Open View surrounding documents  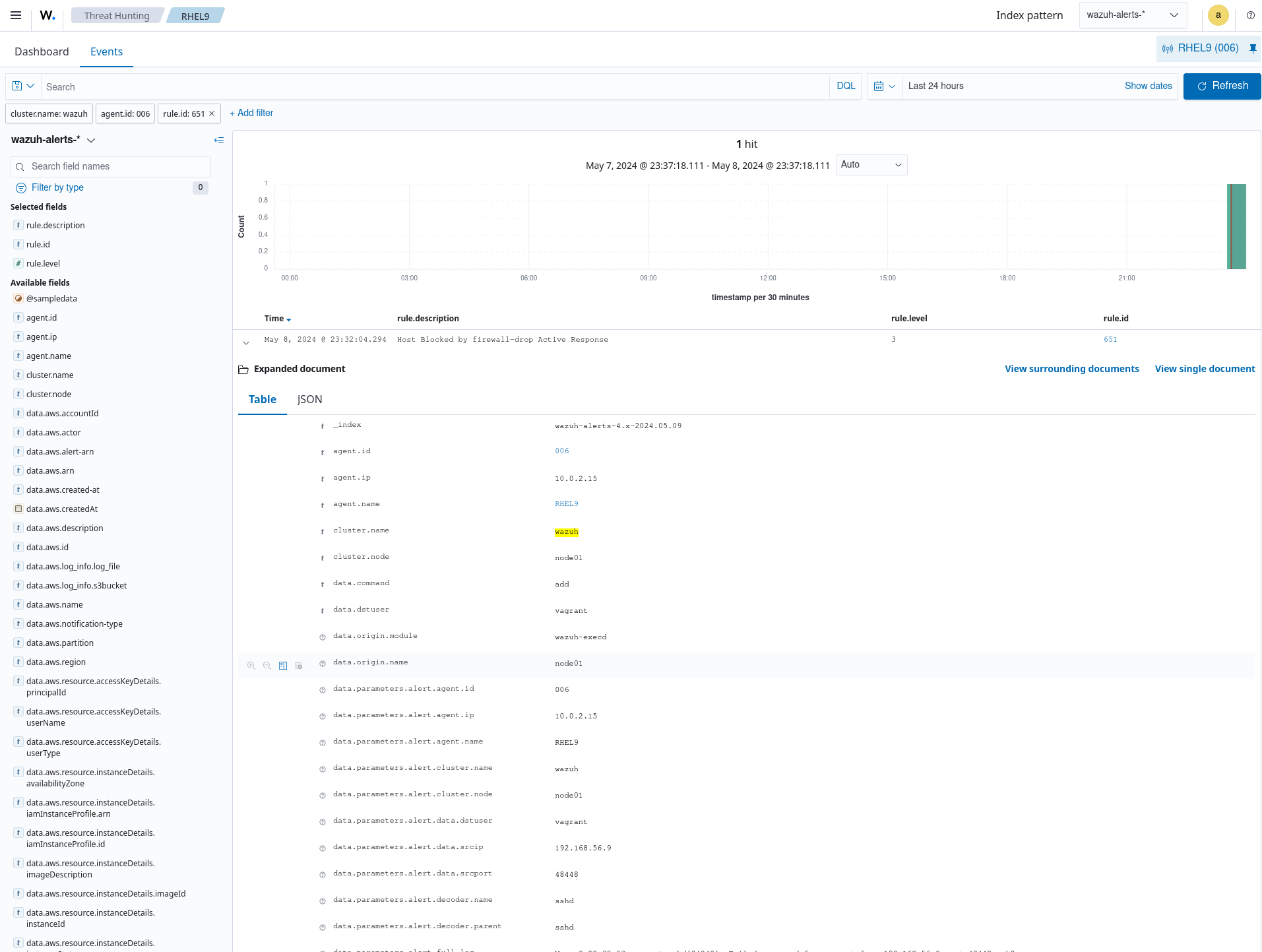[1071, 369]
